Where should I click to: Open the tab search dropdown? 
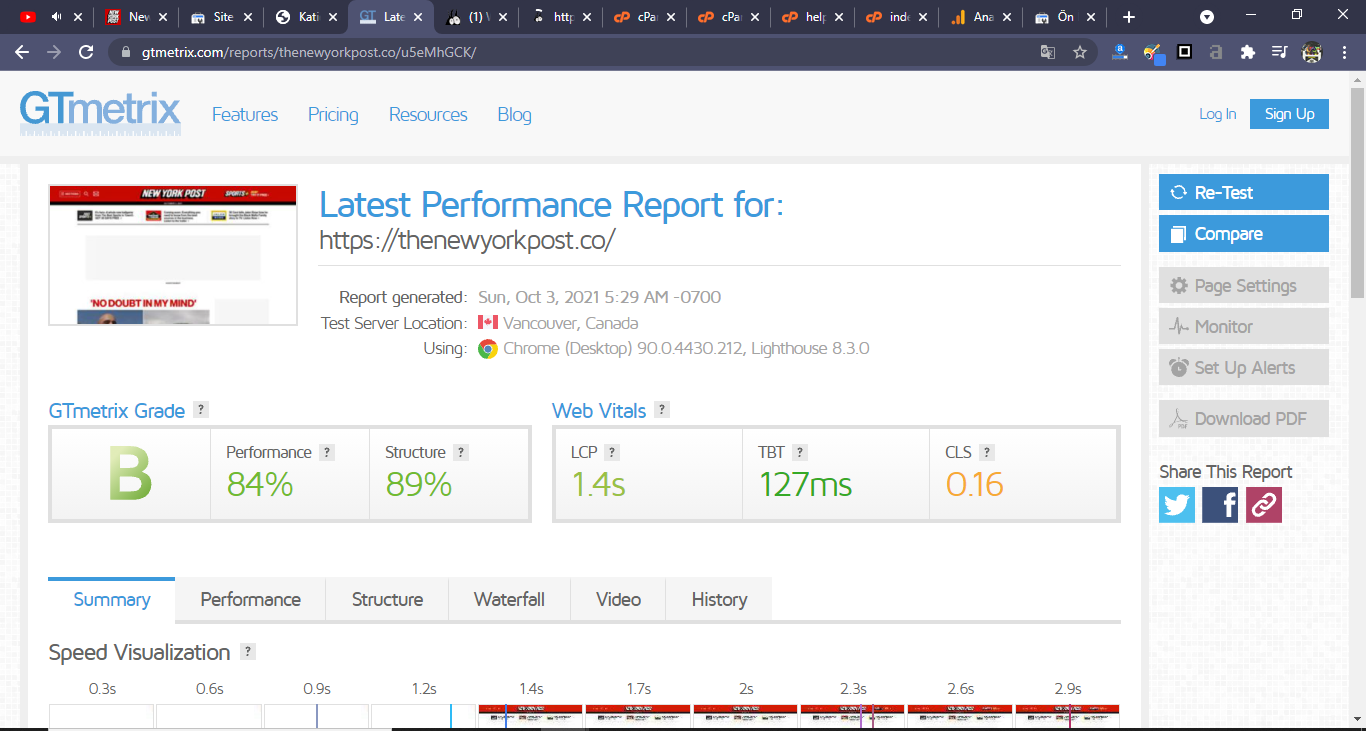(1207, 17)
